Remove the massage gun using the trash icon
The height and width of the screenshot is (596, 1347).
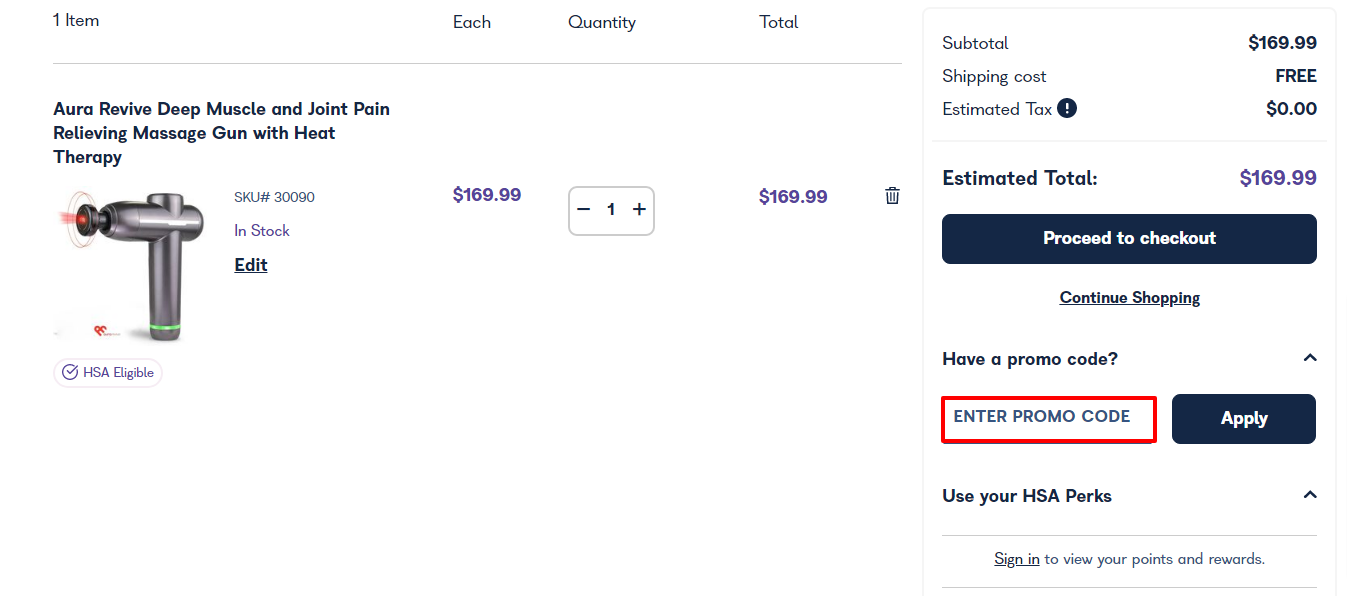(x=892, y=196)
